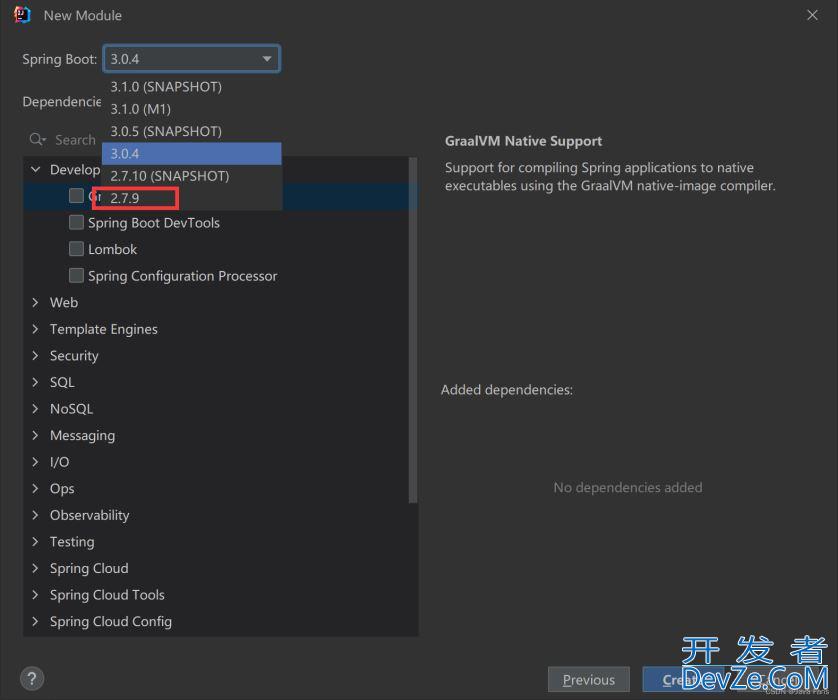Expand the NoSQL category
Image resolution: width=838 pixels, height=700 pixels.
[36, 409]
